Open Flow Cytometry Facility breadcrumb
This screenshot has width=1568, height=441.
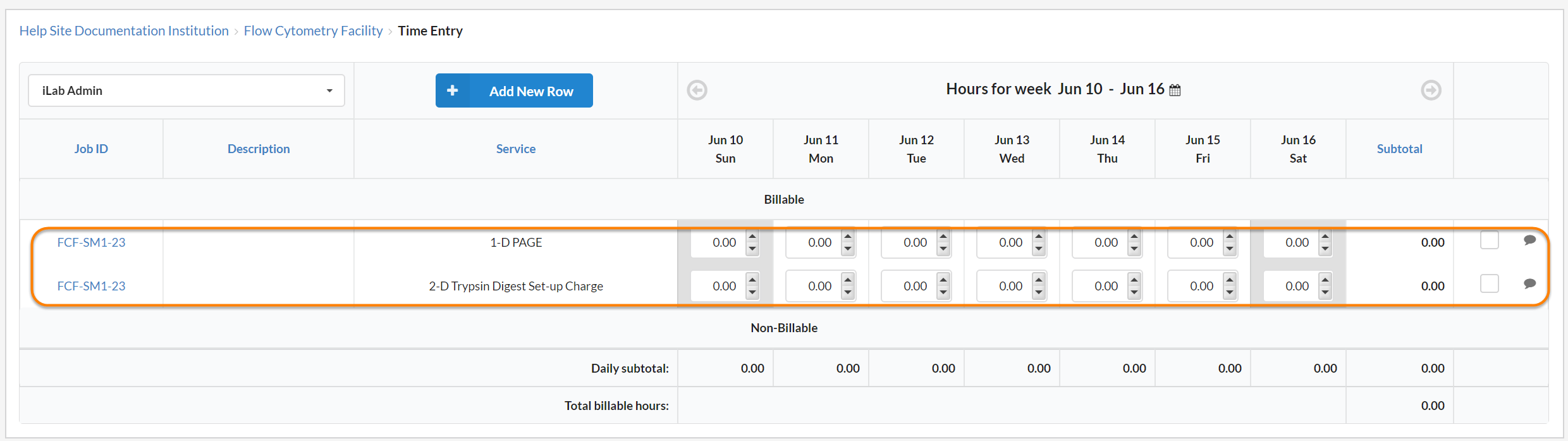point(313,31)
